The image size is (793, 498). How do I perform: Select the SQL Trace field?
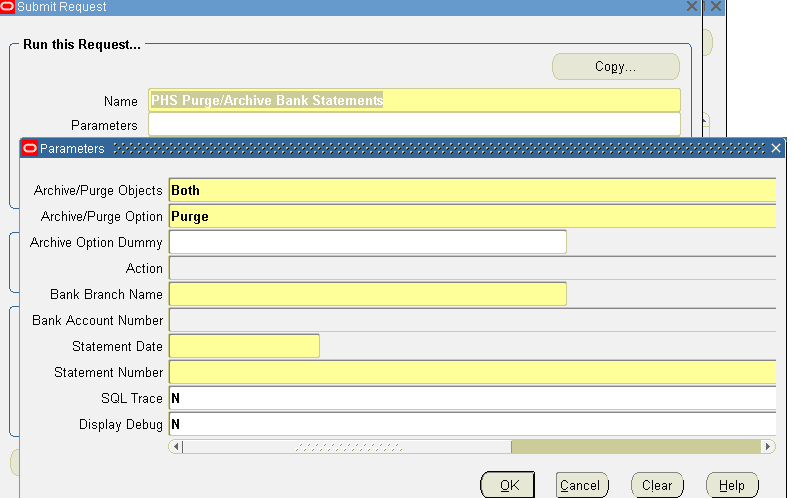coord(472,398)
